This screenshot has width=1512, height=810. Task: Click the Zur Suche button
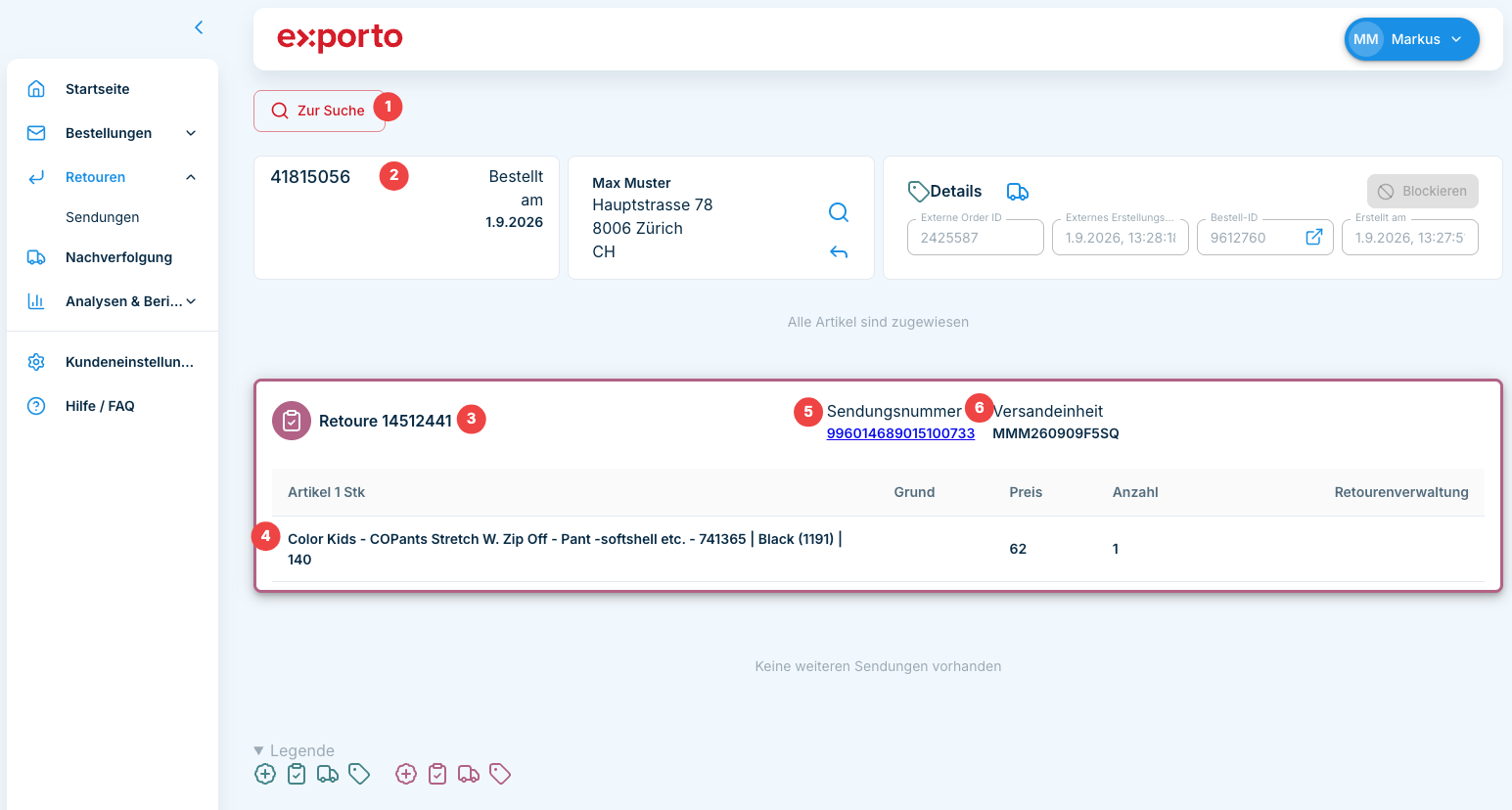tap(319, 111)
